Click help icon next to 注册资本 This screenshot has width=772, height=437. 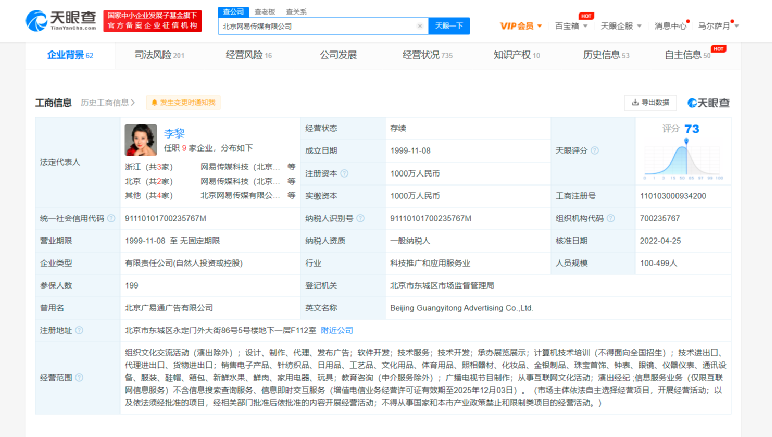coord(344,173)
